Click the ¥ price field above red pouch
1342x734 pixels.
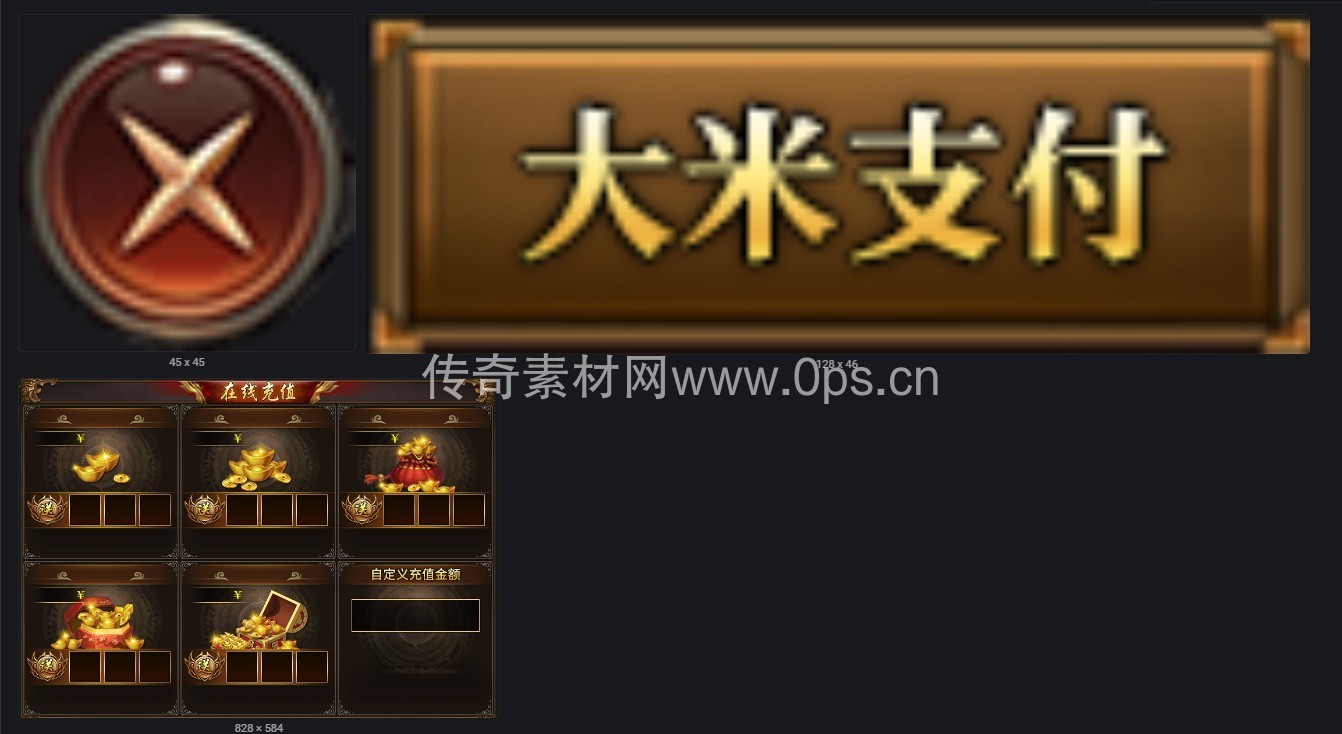coord(375,438)
